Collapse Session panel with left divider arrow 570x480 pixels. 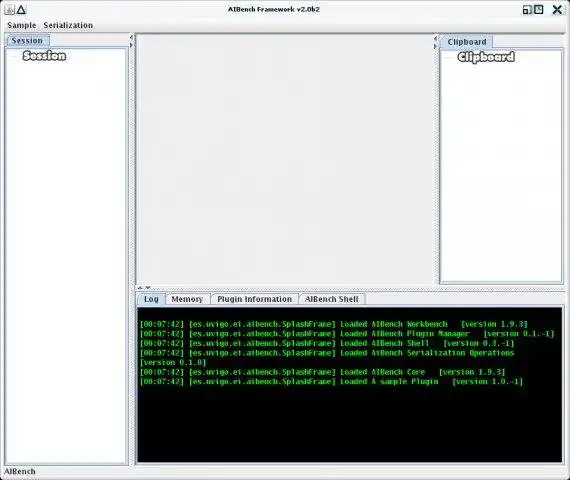[131, 37]
